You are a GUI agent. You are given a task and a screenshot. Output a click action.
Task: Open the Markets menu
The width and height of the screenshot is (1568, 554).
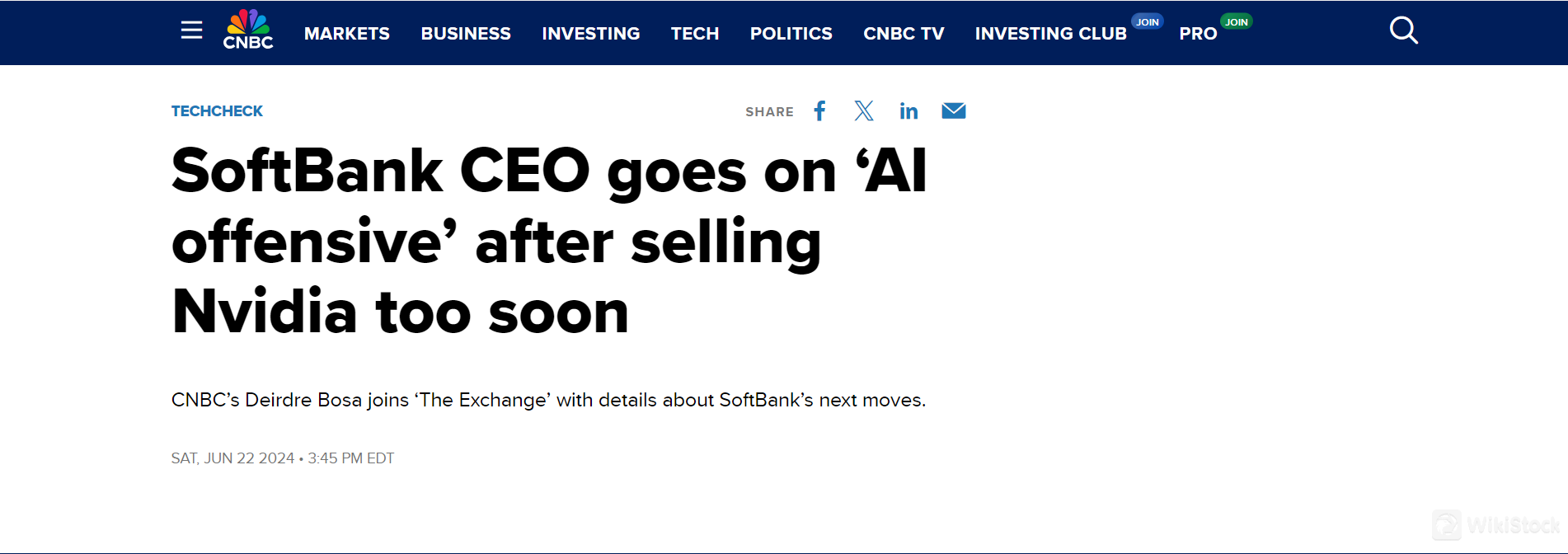coord(347,34)
